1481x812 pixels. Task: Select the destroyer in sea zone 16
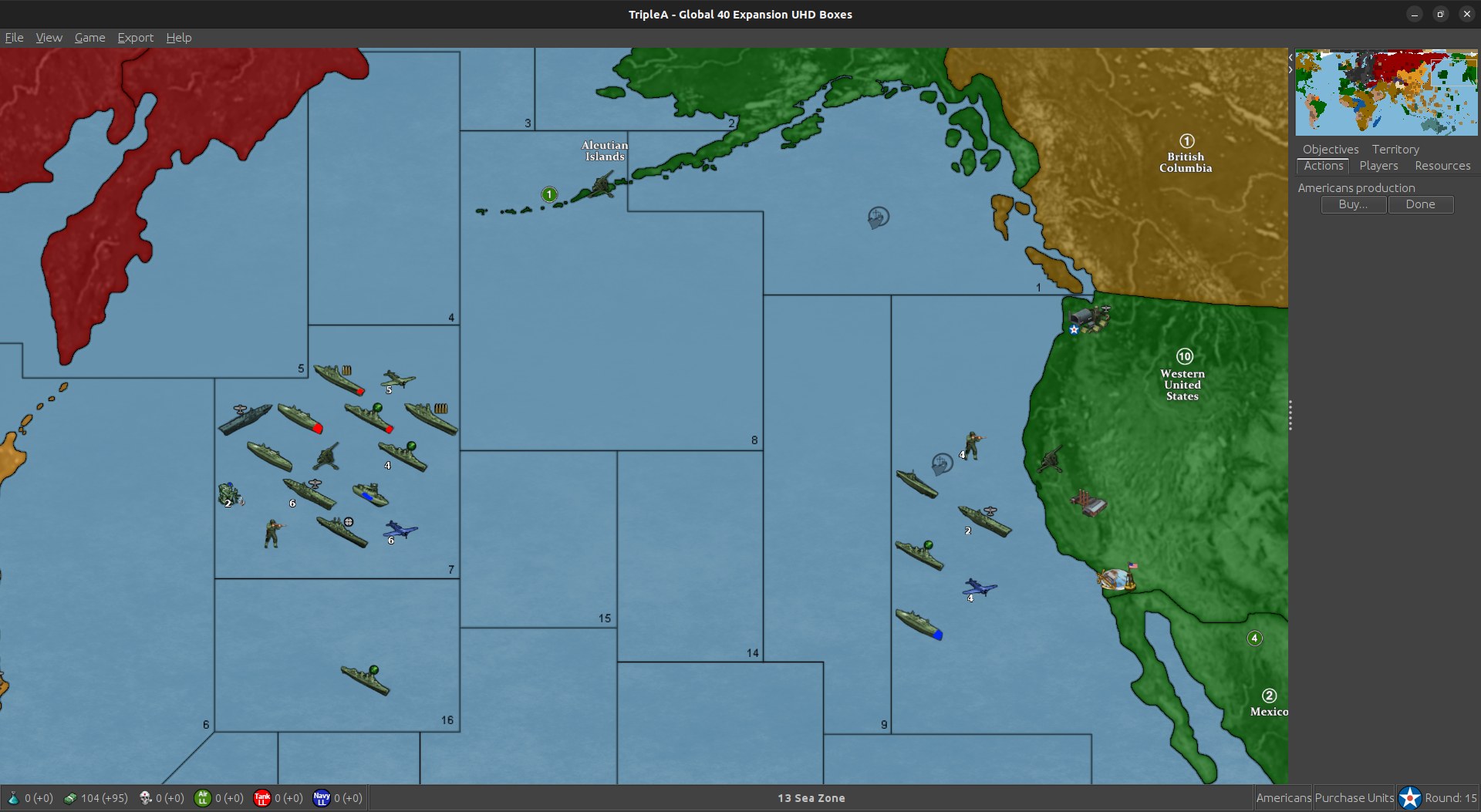pos(366,680)
